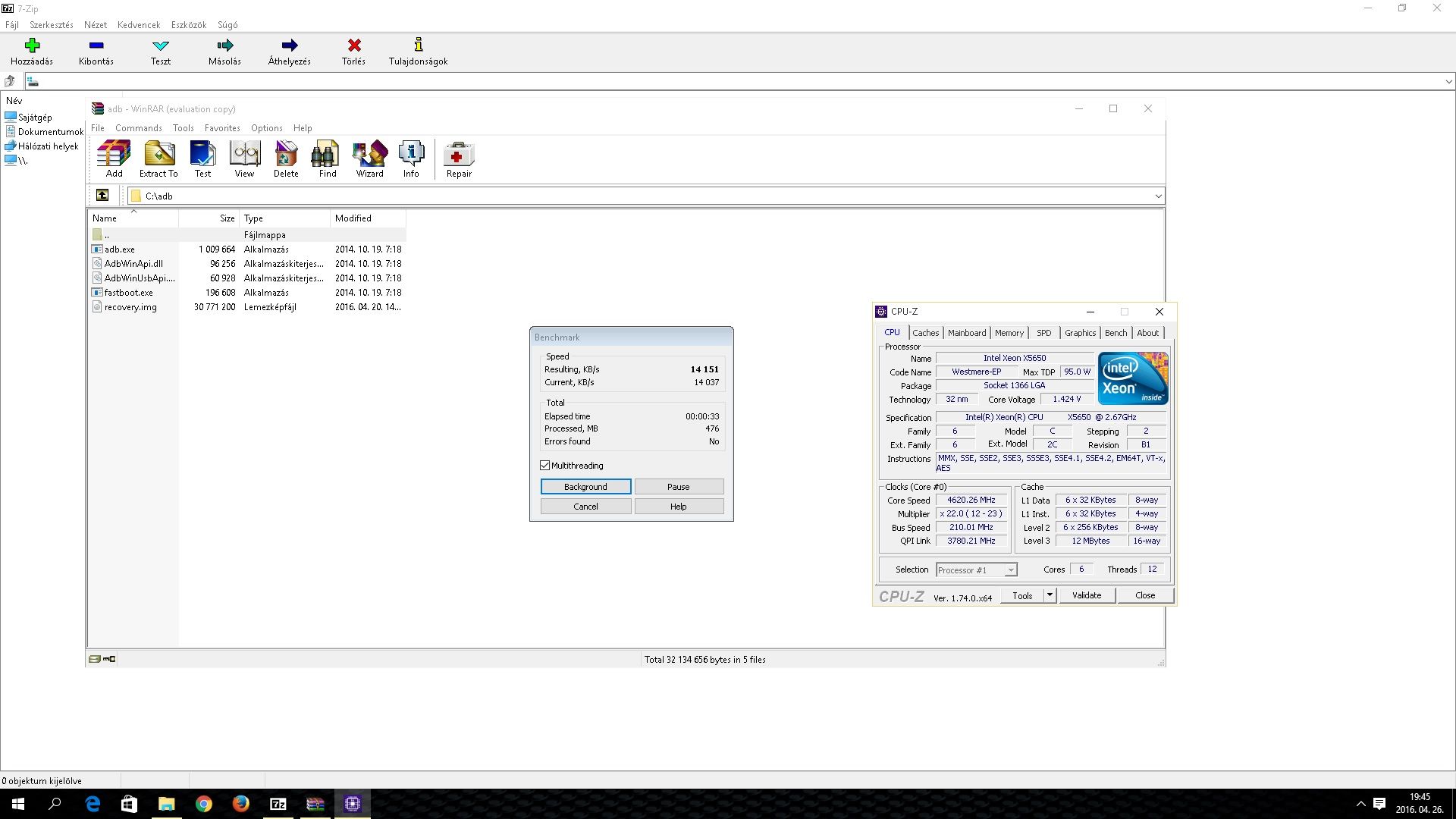This screenshot has width=1456, height=819.
Task: Open the Windows Store taskbar icon
Action: click(x=130, y=804)
